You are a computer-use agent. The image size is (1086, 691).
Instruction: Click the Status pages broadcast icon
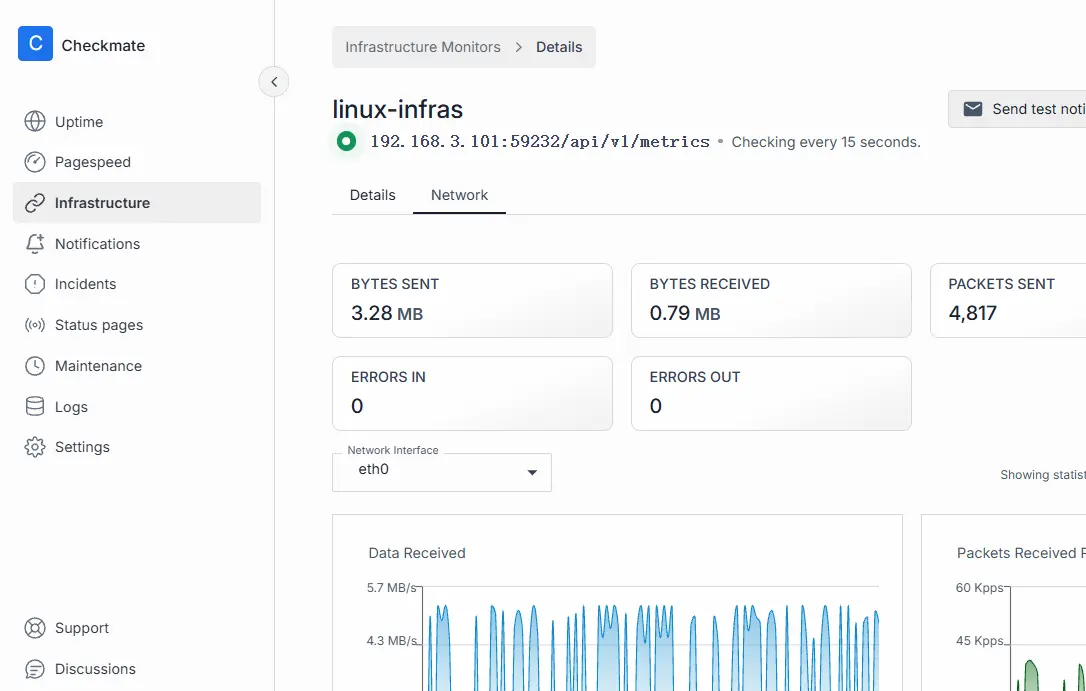tap(35, 325)
